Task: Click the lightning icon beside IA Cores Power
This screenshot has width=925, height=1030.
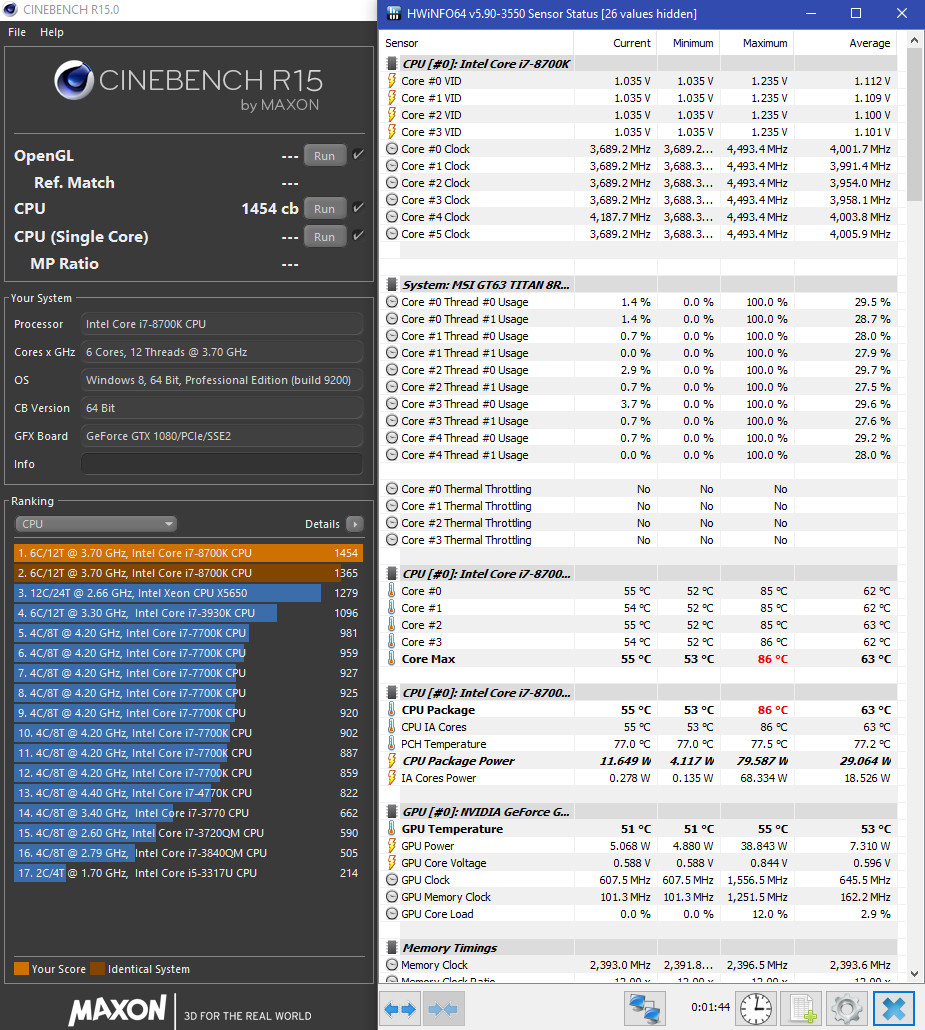Action: click(392, 778)
